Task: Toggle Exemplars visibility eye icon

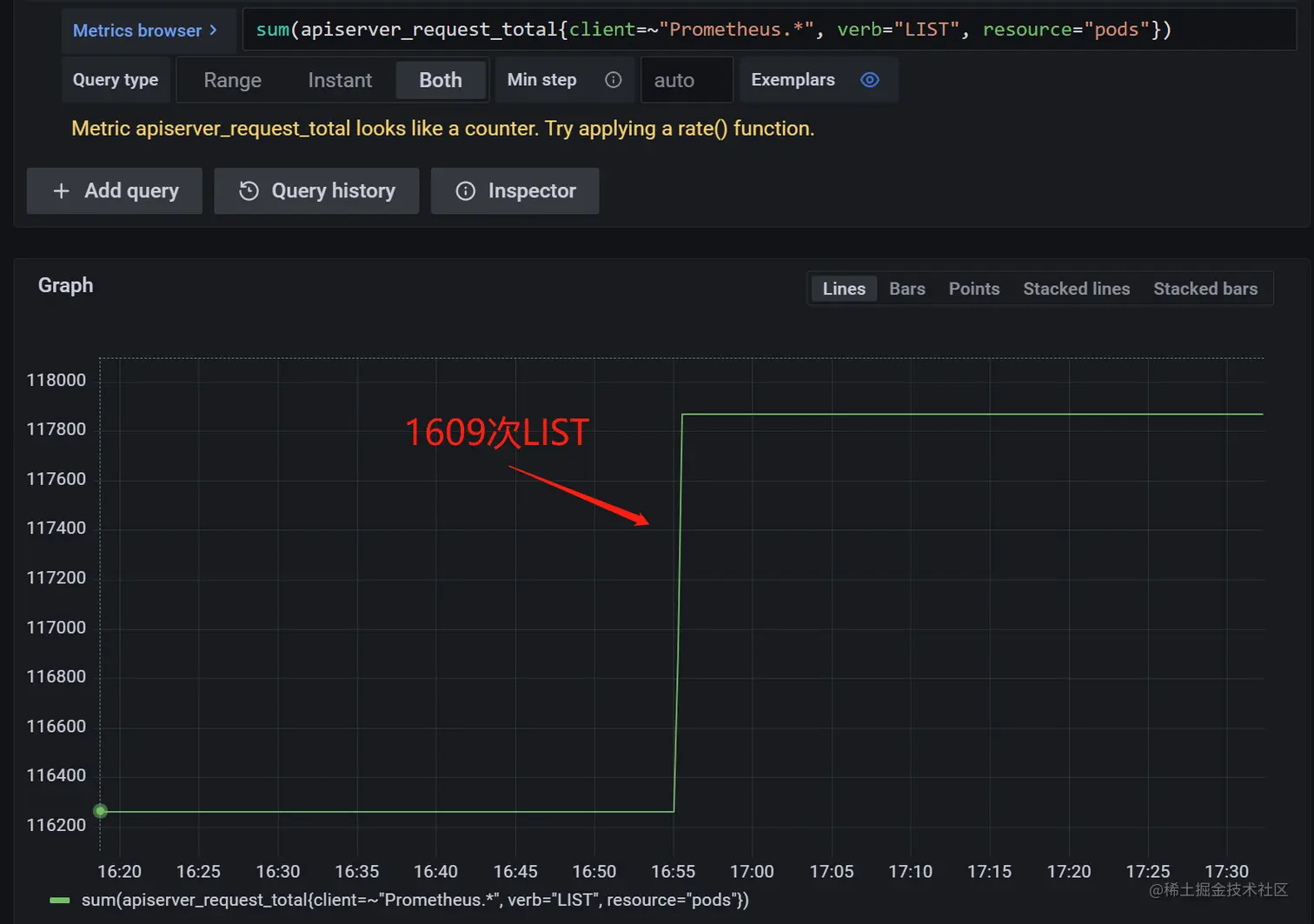Action: (870, 80)
